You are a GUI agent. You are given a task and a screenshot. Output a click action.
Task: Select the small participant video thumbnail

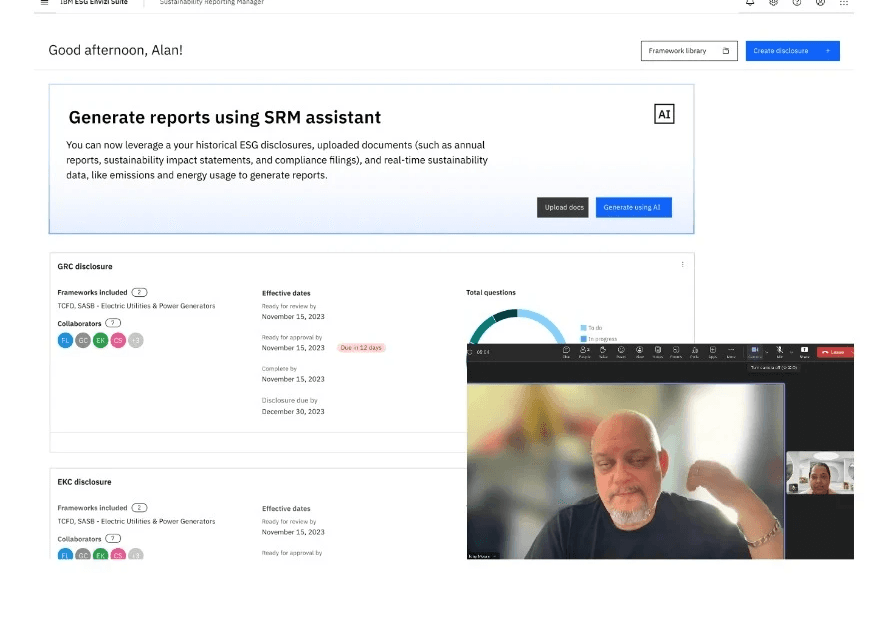[820, 472]
